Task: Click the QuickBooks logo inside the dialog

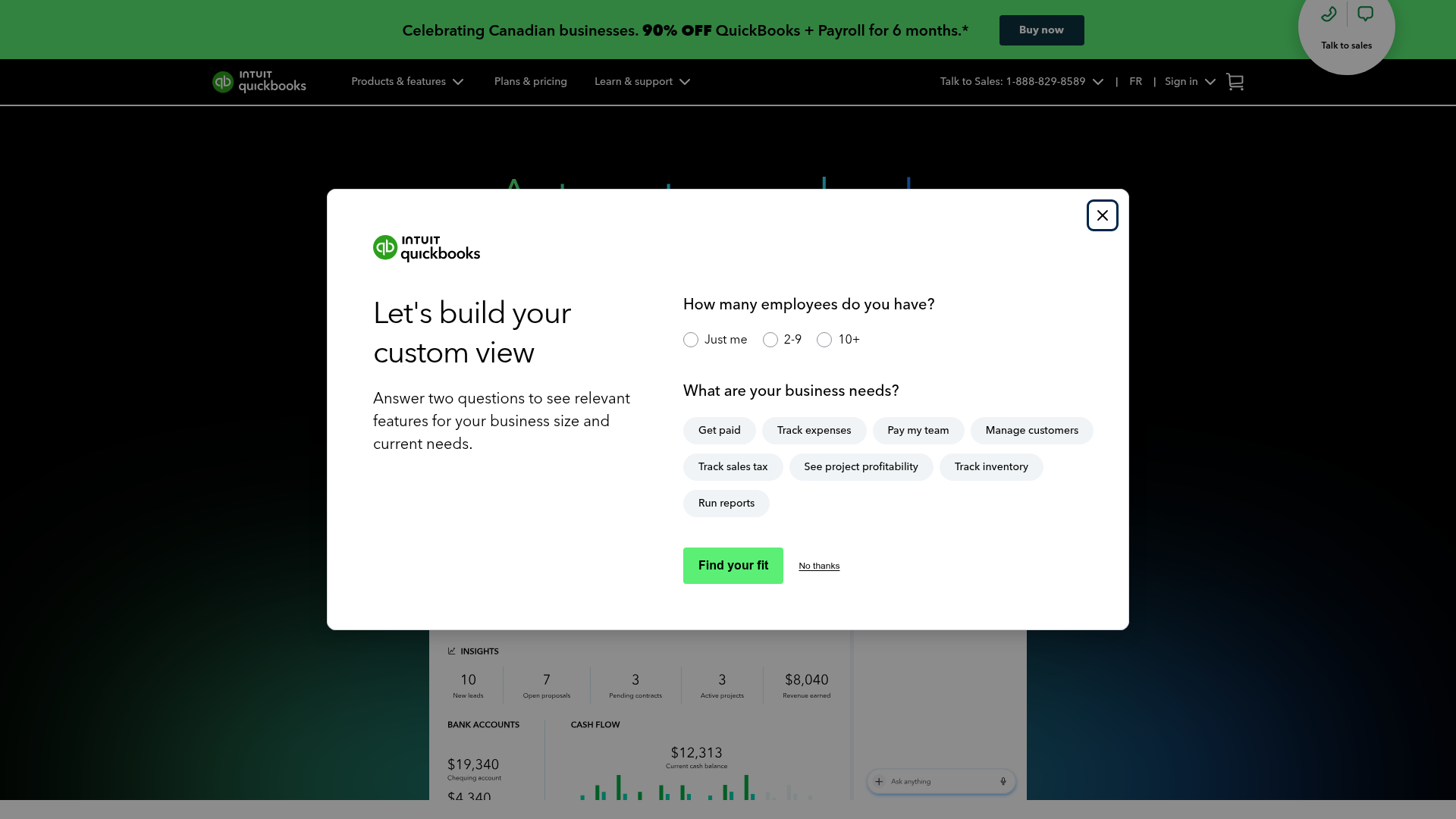Action: pos(426,248)
